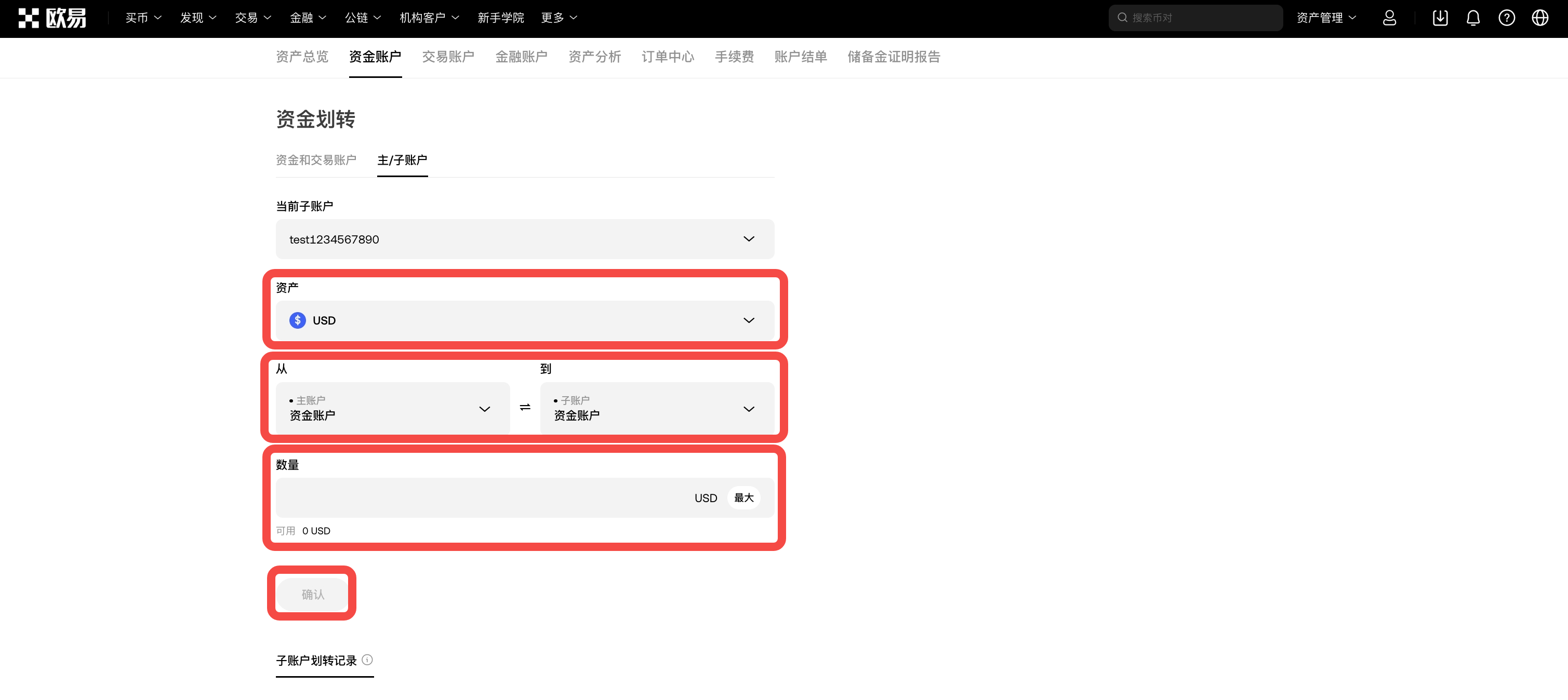The image size is (1568, 700).
Task: Click the 最大 max amount button
Action: [744, 497]
